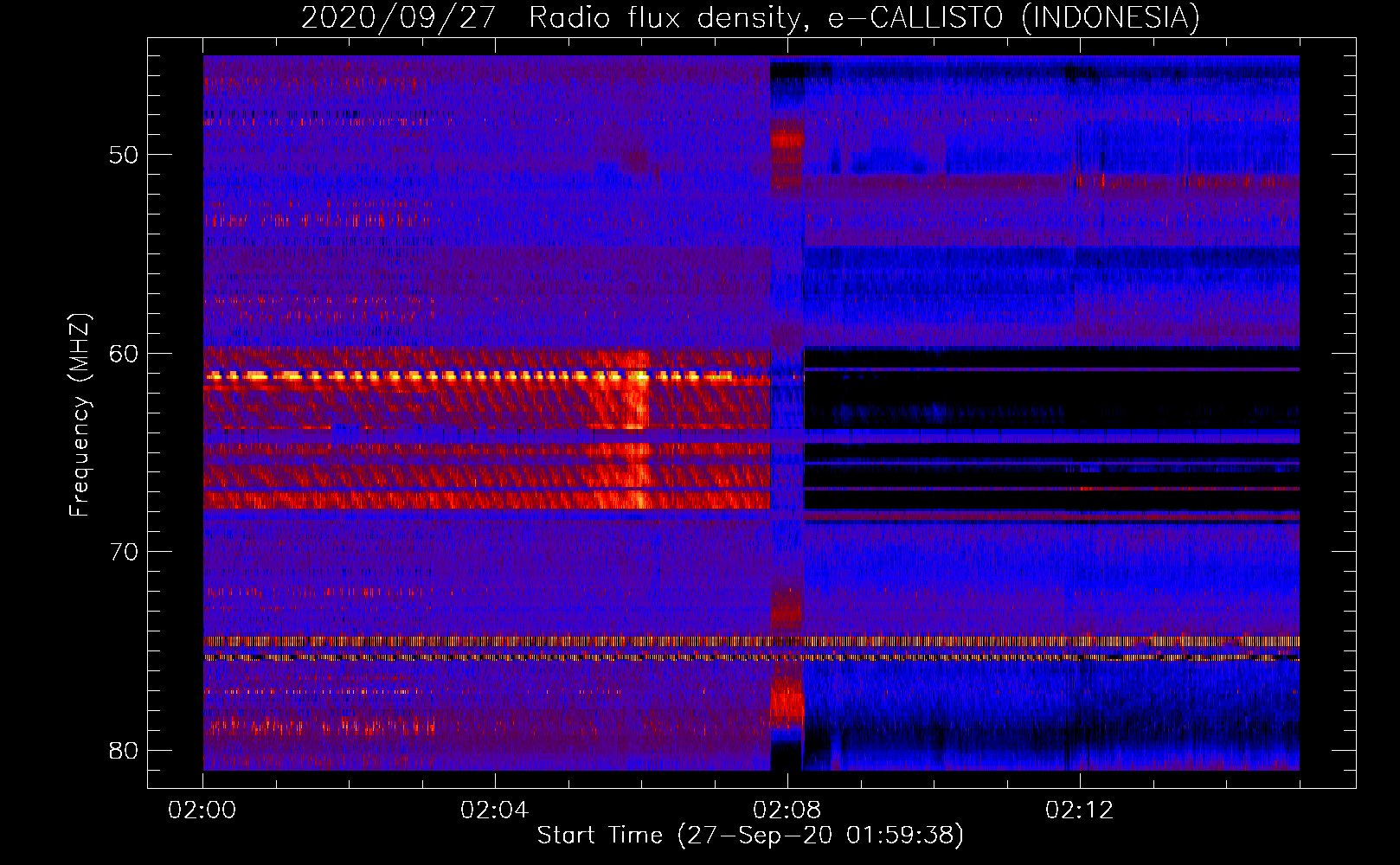Click the '60' frequency tick label
1400x865 pixels.
[x=123, y=354]
